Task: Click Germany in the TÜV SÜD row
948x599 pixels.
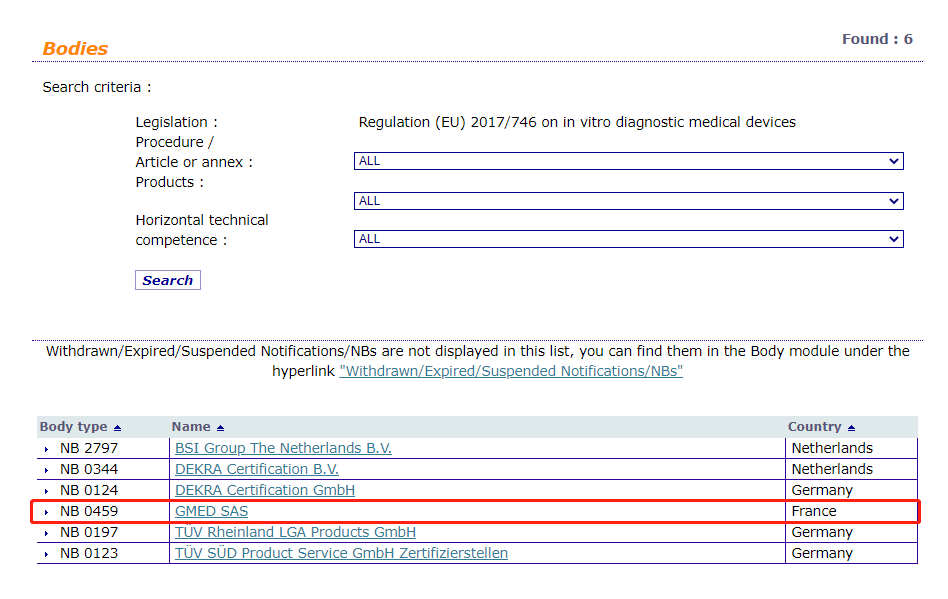Action: tap(822, 554)
